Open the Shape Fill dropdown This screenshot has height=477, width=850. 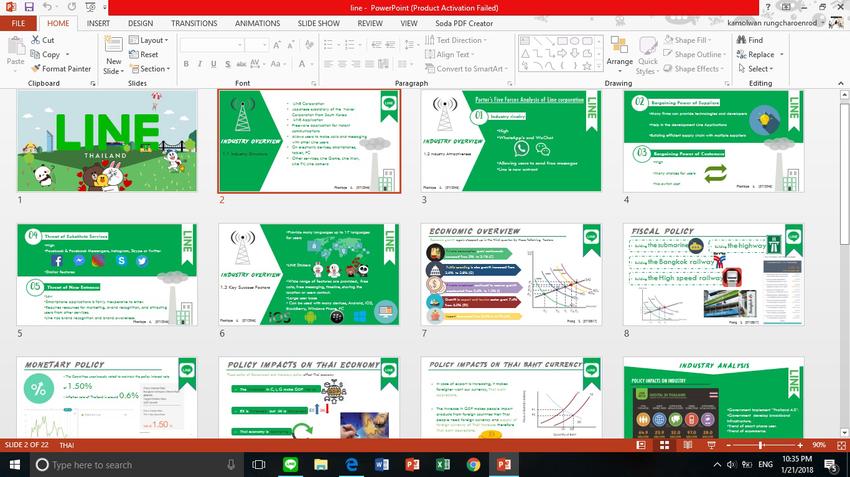pyautogui.click(x=687, y=40)
